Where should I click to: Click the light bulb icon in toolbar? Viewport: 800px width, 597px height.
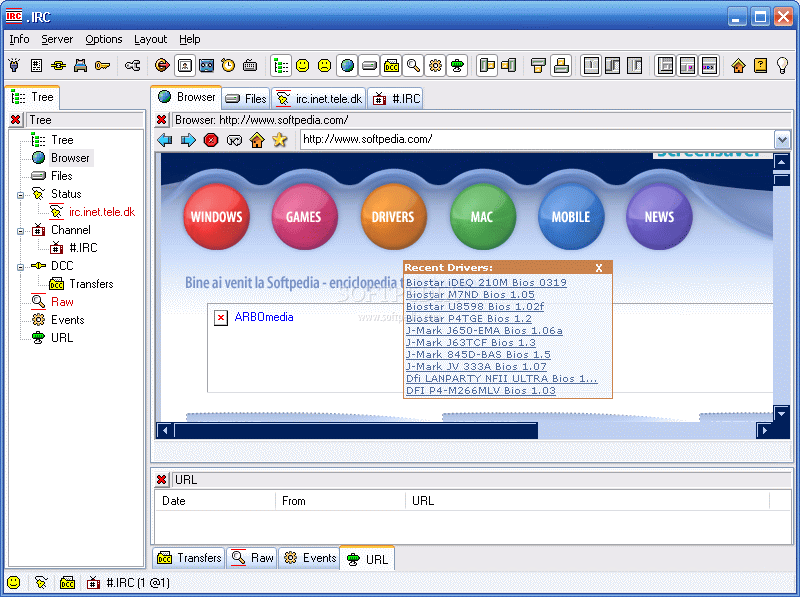782,65
